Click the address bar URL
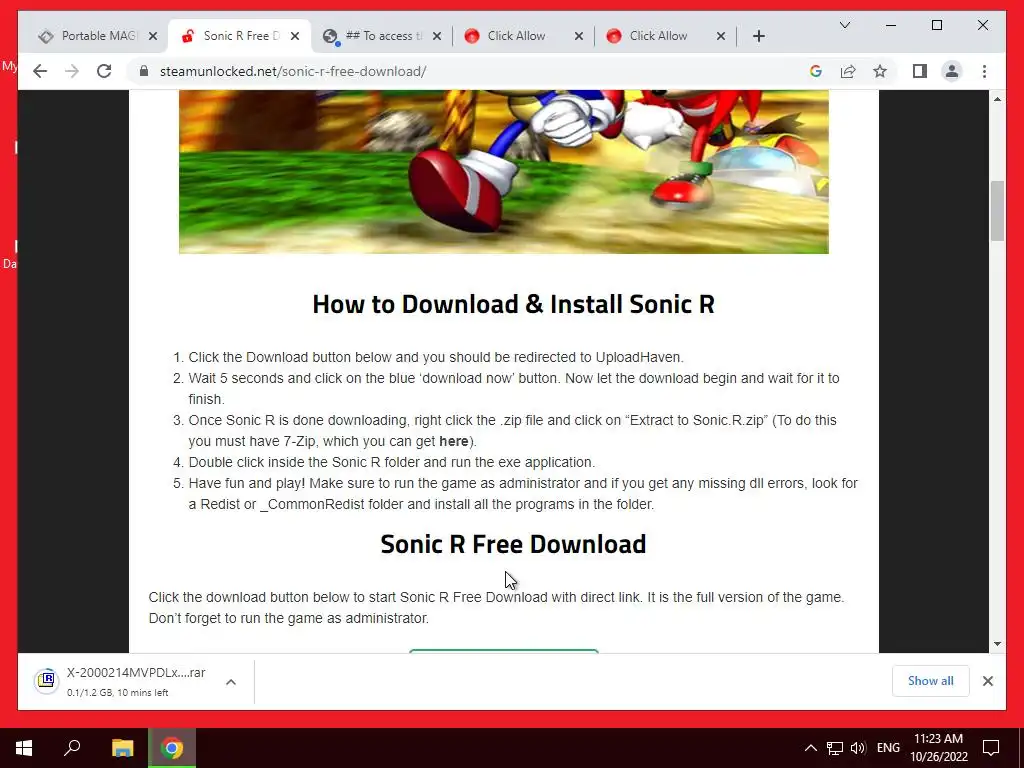The height and width of the screenshot is (768, 1024). 293,71
